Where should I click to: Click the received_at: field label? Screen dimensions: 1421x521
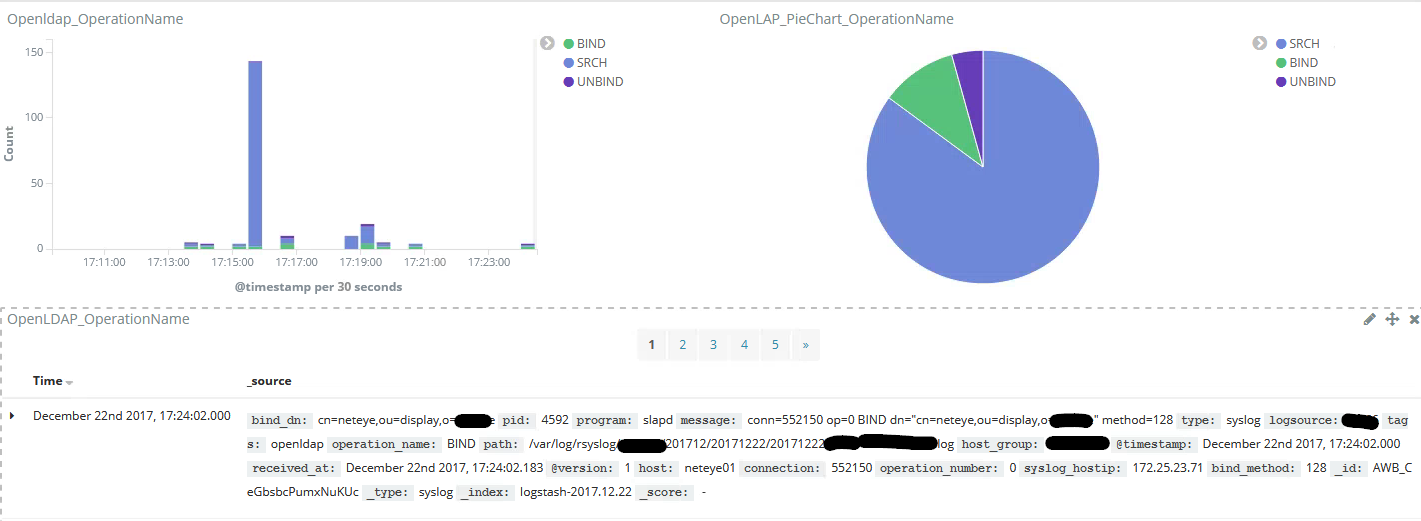tap(294, 468)
